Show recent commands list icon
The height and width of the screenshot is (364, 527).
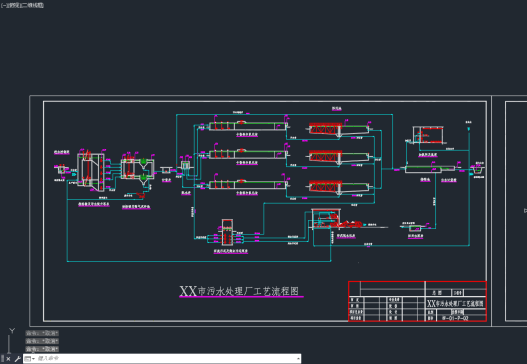(29, 359)
